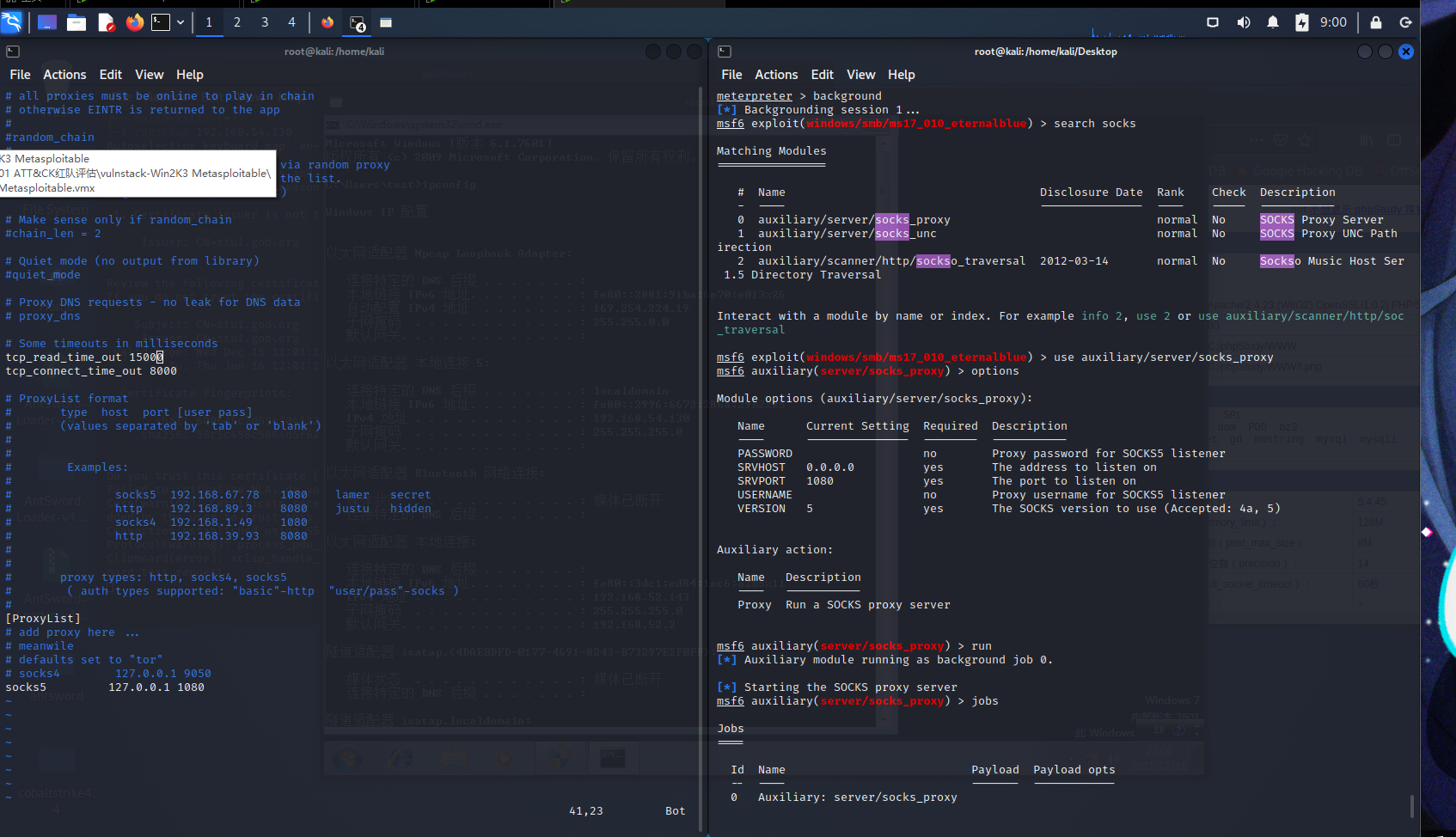Open File menu in left terminal
This screenshot has width=1456, height=837.
point(20,75)
